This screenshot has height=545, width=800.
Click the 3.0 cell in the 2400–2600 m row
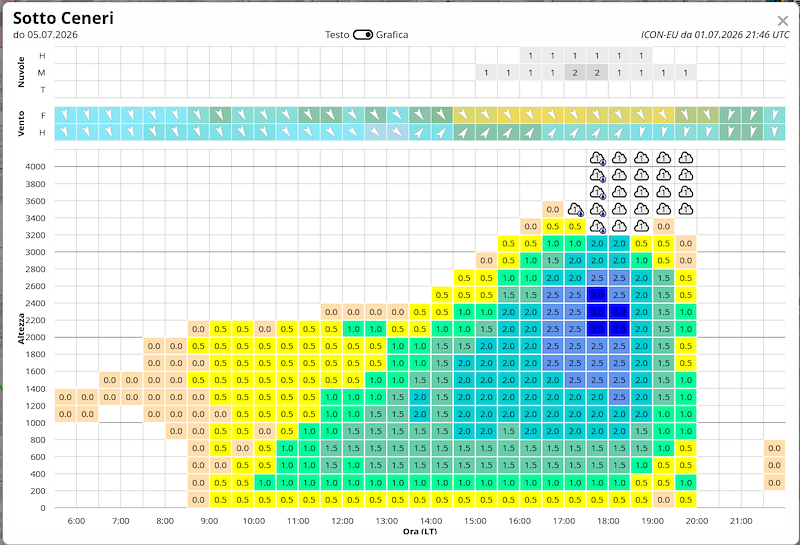[597, 294]
